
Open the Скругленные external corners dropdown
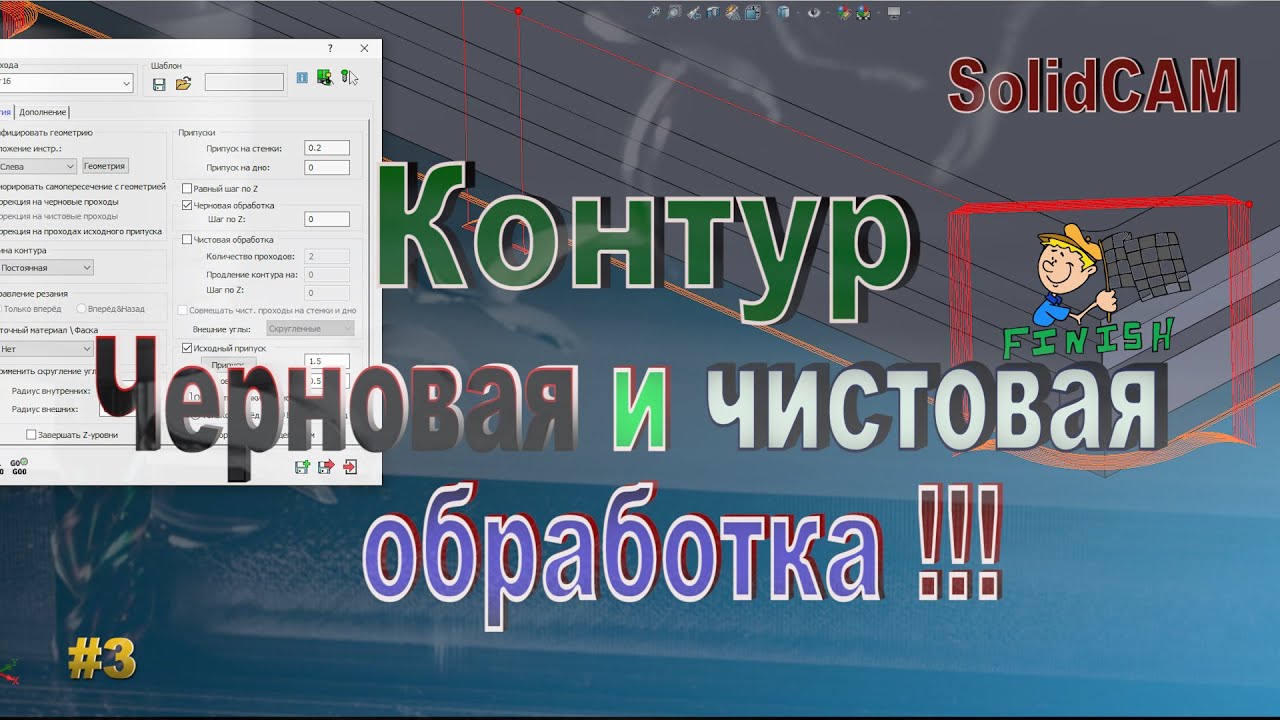pos(310,328)
